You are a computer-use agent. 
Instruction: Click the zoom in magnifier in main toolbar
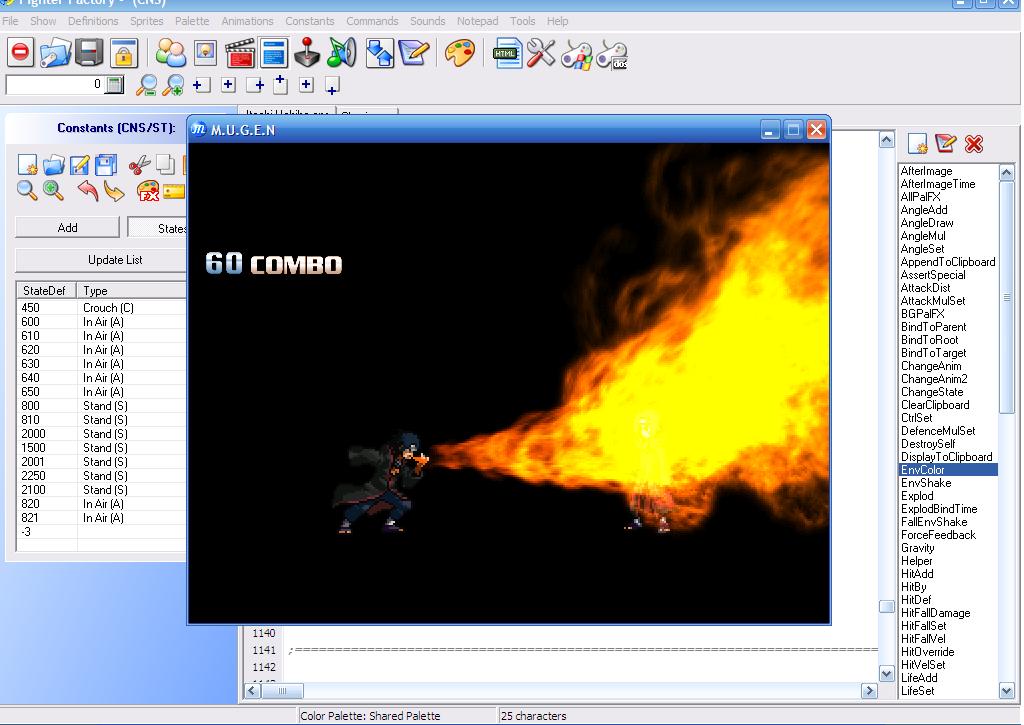[x=173, y=85]
